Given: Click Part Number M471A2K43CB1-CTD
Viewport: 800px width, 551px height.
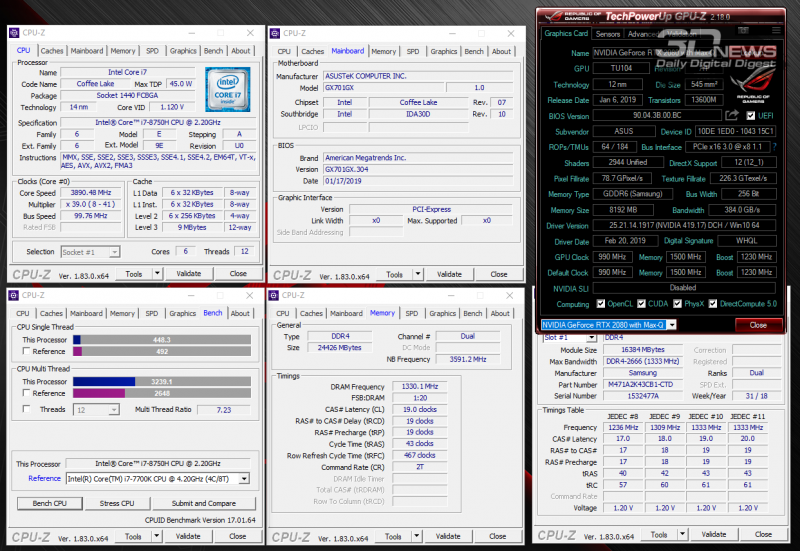Looking at the screenshot, I should click(x=643, y=385).
